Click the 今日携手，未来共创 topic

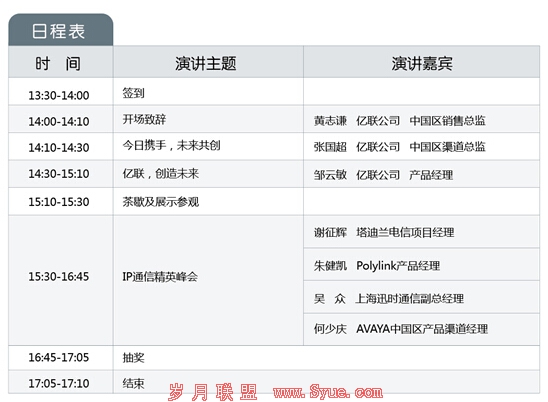pos(171,145)
